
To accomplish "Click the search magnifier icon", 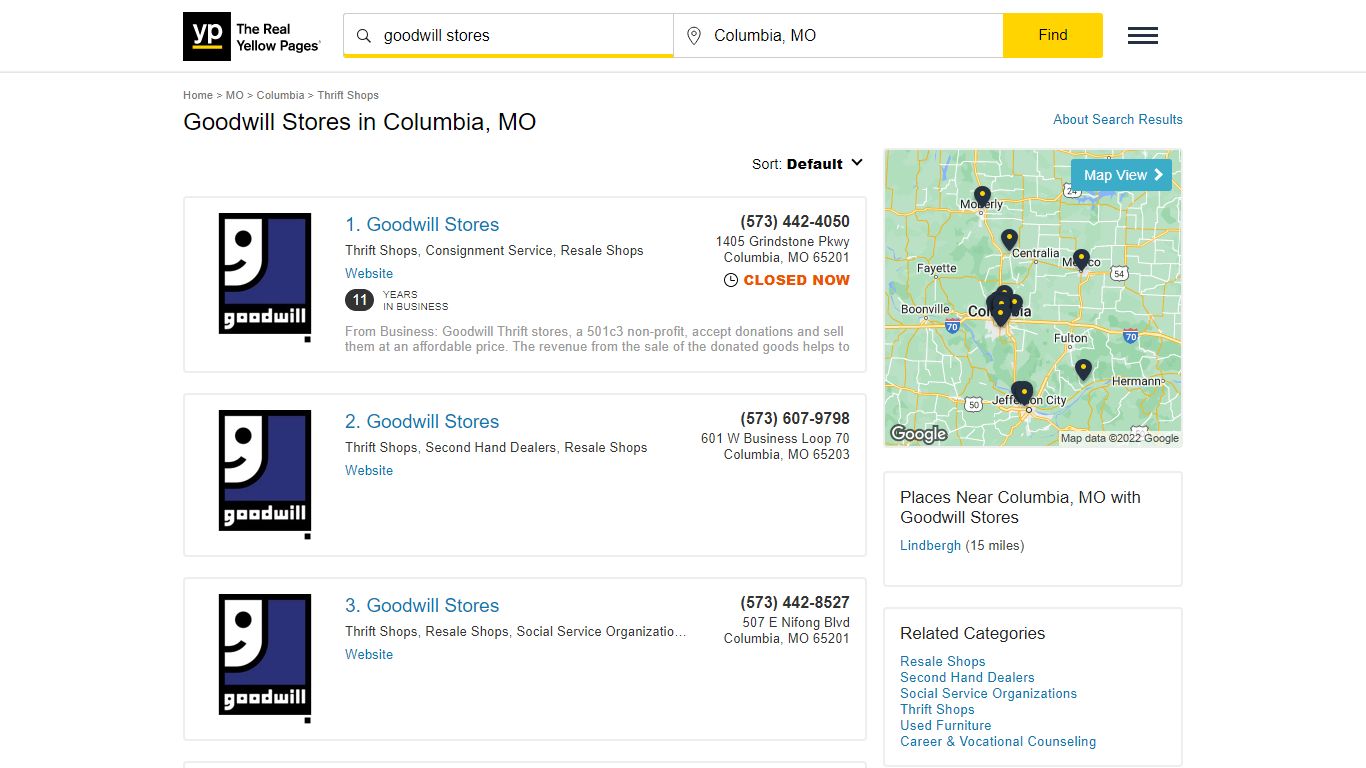I will click(364, 36).
